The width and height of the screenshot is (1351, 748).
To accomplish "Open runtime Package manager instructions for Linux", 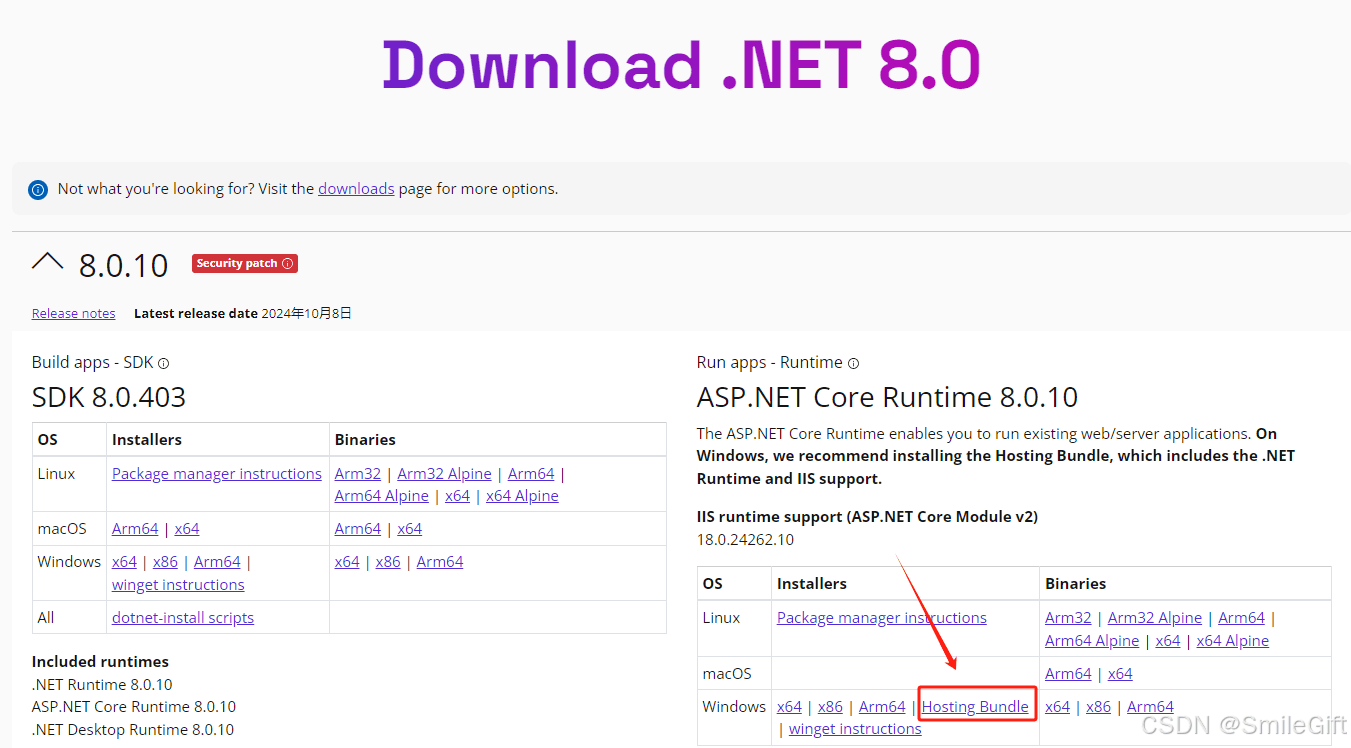I will [x=881, y=617].
